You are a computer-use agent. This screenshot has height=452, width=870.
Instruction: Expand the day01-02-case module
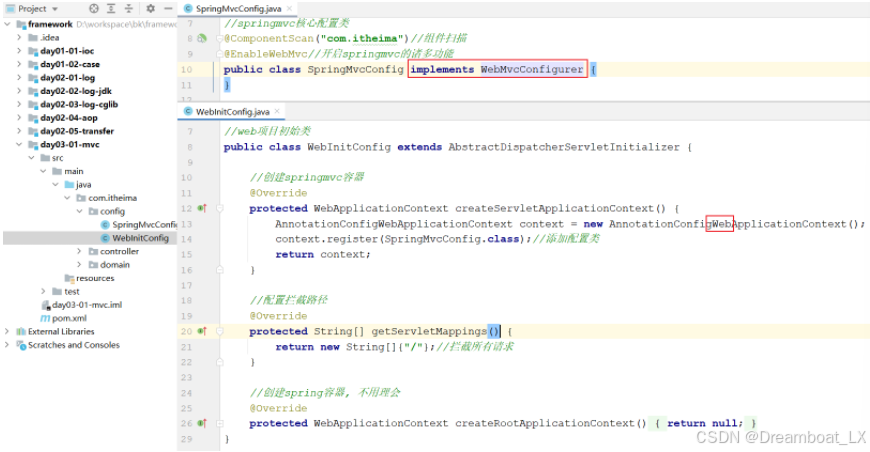click(19, 64)
